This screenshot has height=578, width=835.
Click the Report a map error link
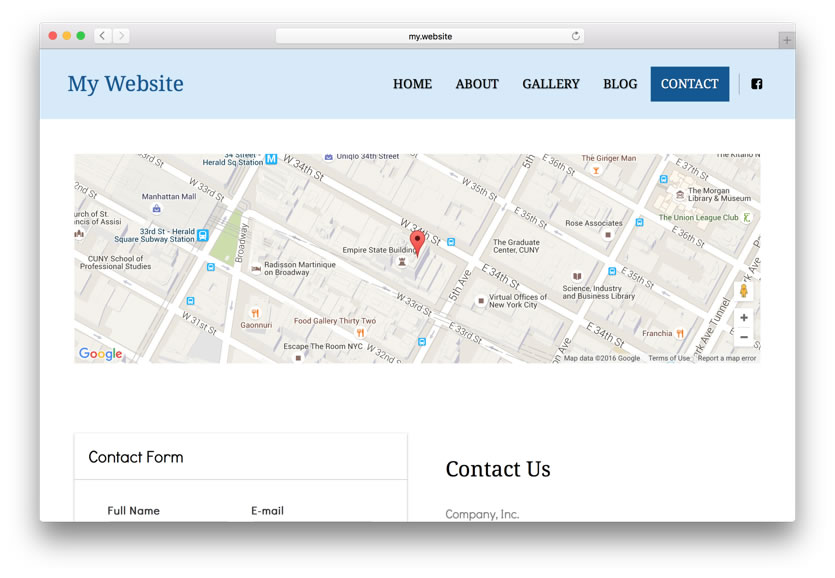(727, 359)
